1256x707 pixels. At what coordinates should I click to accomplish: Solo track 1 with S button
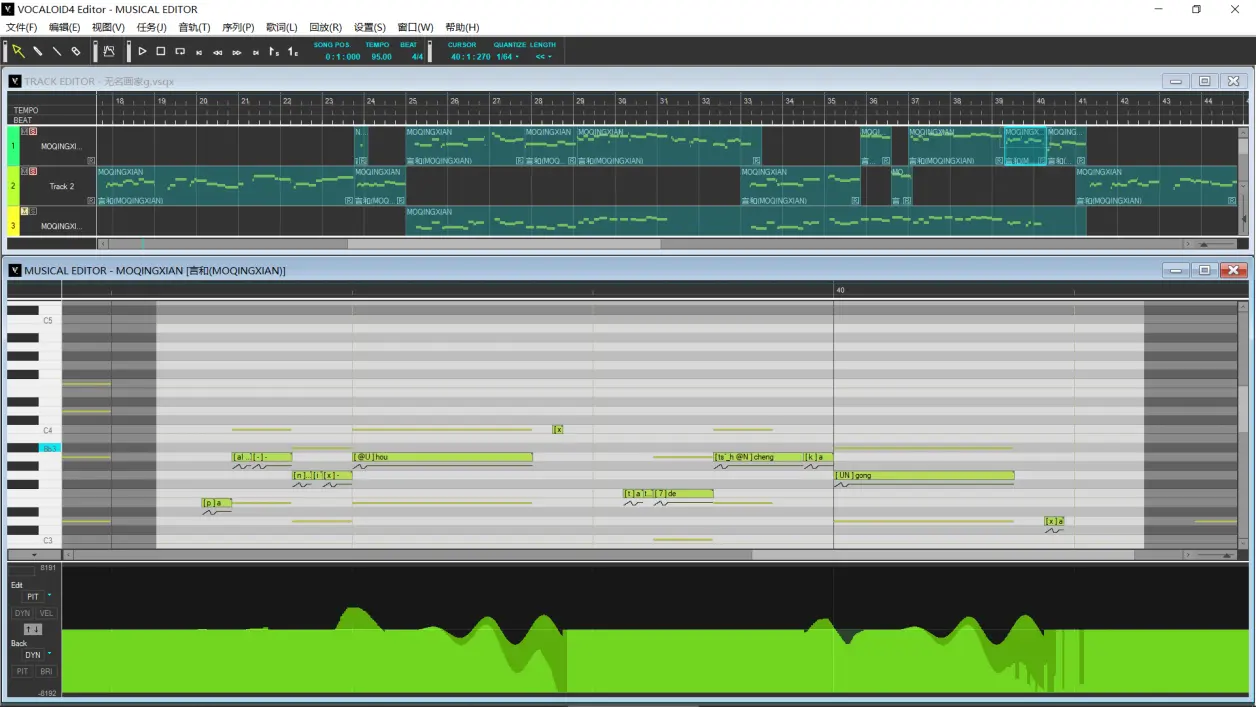33,131
